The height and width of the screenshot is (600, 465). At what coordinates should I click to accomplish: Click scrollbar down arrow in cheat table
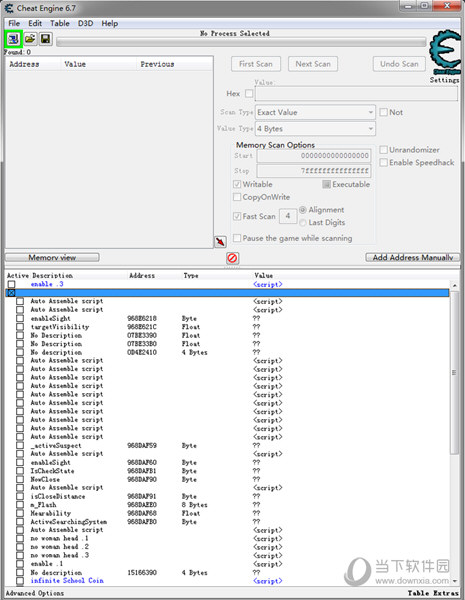454,581
